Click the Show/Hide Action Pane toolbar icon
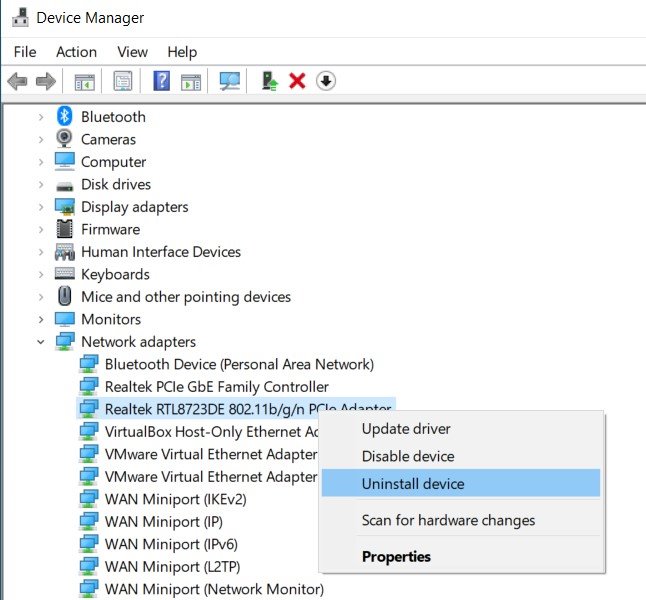646x600 pixels. pyautogui.click(x=191, y=82)
